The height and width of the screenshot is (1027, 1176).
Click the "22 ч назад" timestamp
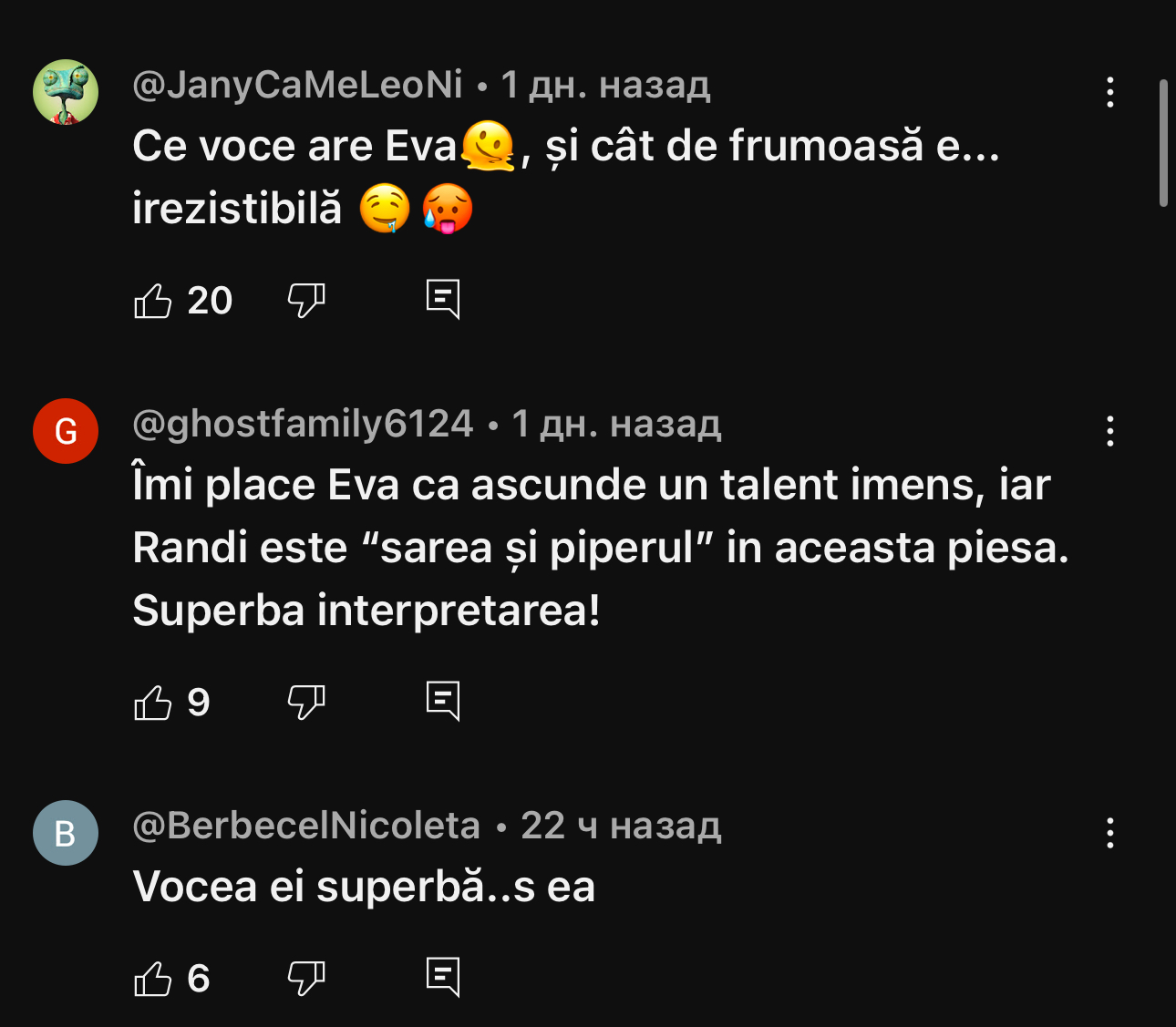[621, 826]
